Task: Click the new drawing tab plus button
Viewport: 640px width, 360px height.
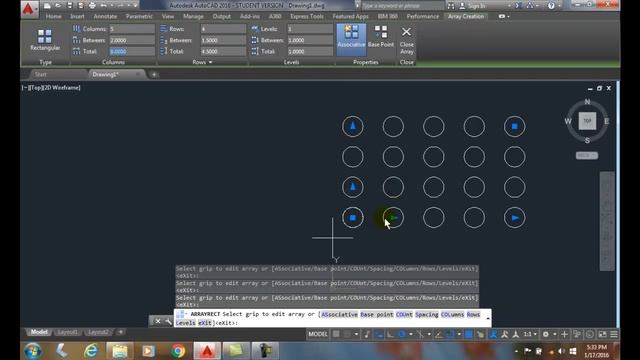Action: pos(154,74)
